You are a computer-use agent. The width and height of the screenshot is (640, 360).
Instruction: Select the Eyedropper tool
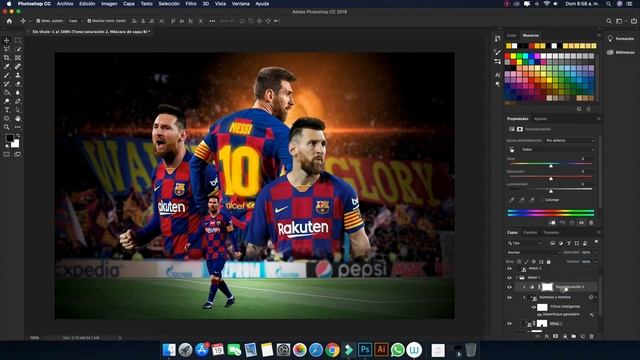coord(7,67)
